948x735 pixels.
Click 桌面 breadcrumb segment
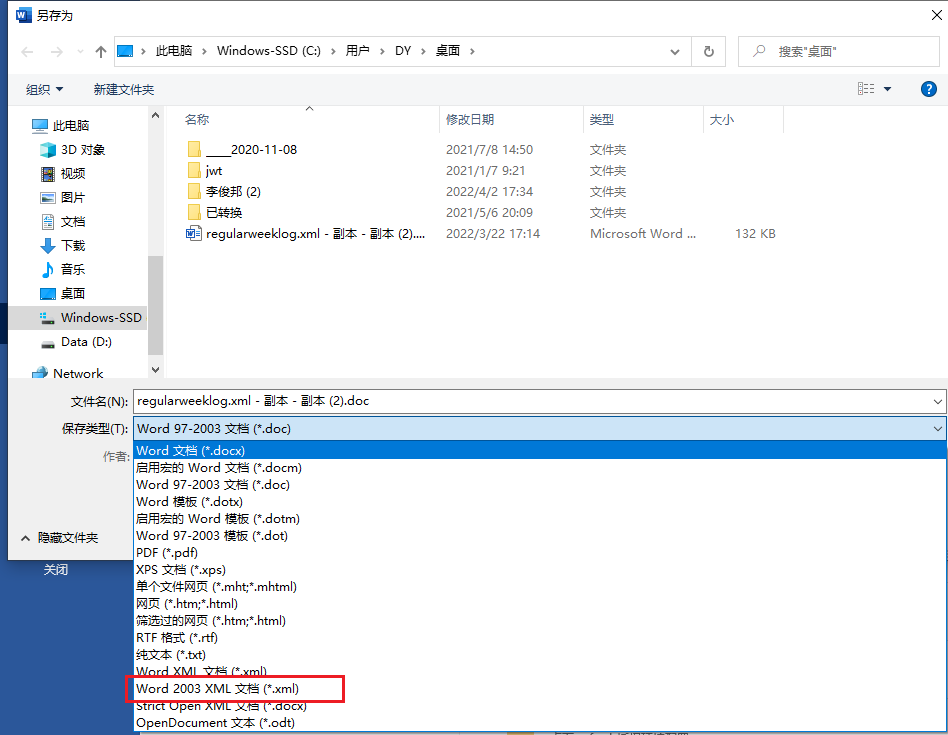click(448, 51)
